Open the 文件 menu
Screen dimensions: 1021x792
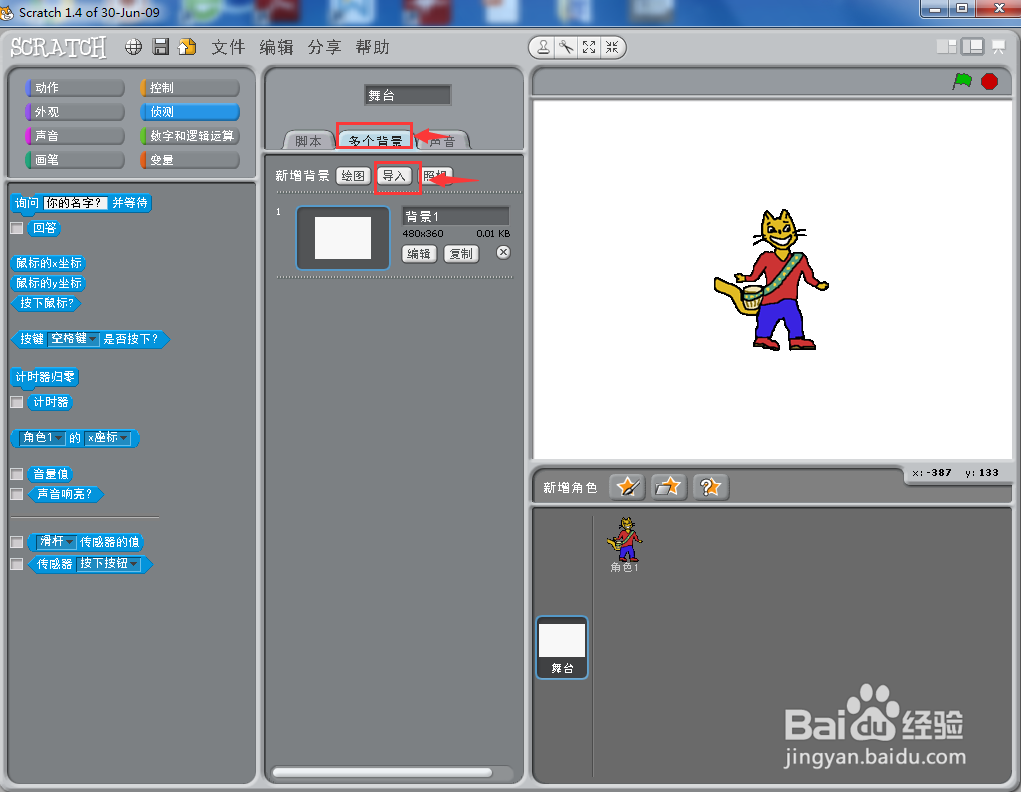[x=228, y=47]
